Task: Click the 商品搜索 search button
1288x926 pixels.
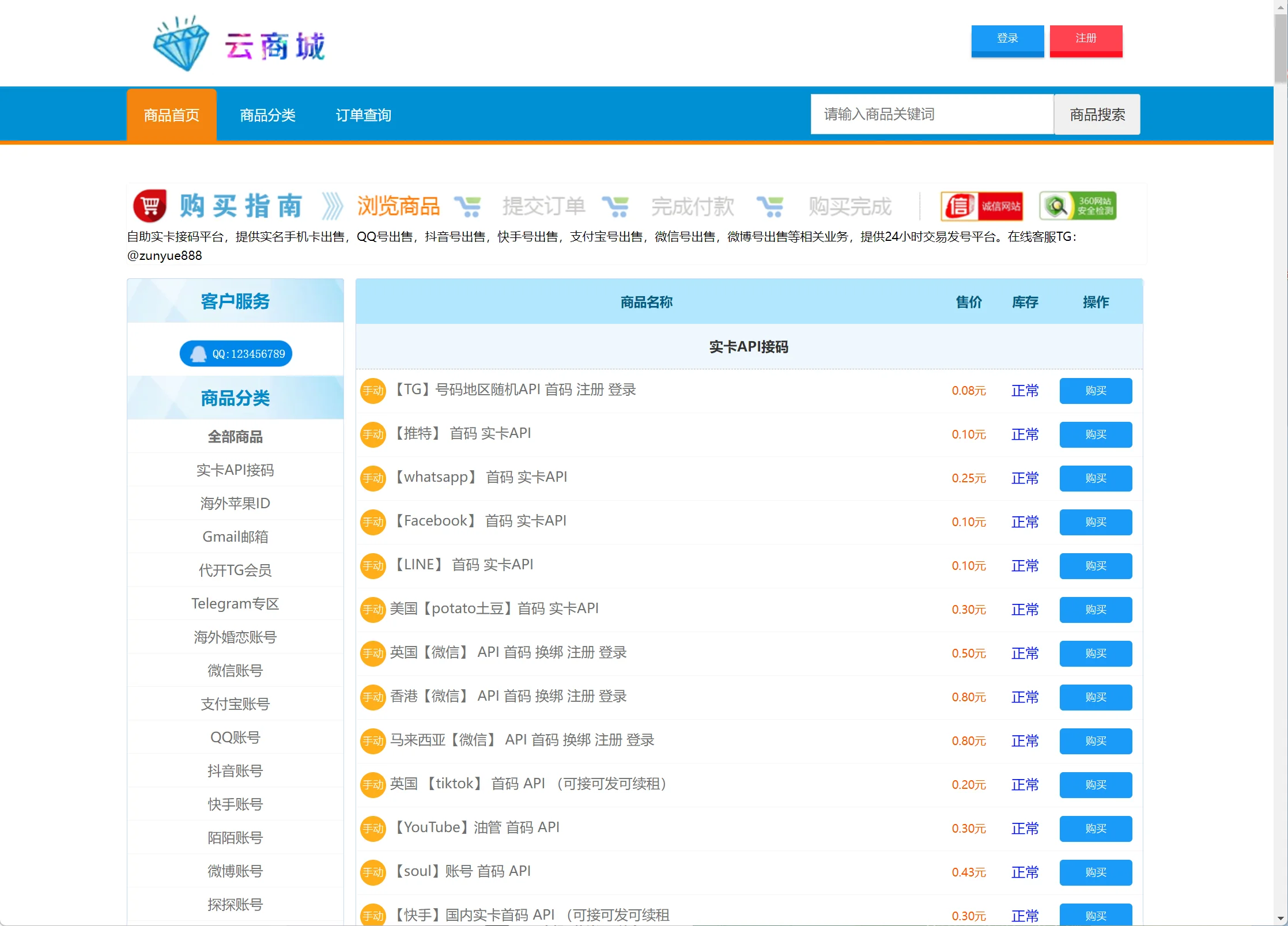Action: tap(1097, 115)
